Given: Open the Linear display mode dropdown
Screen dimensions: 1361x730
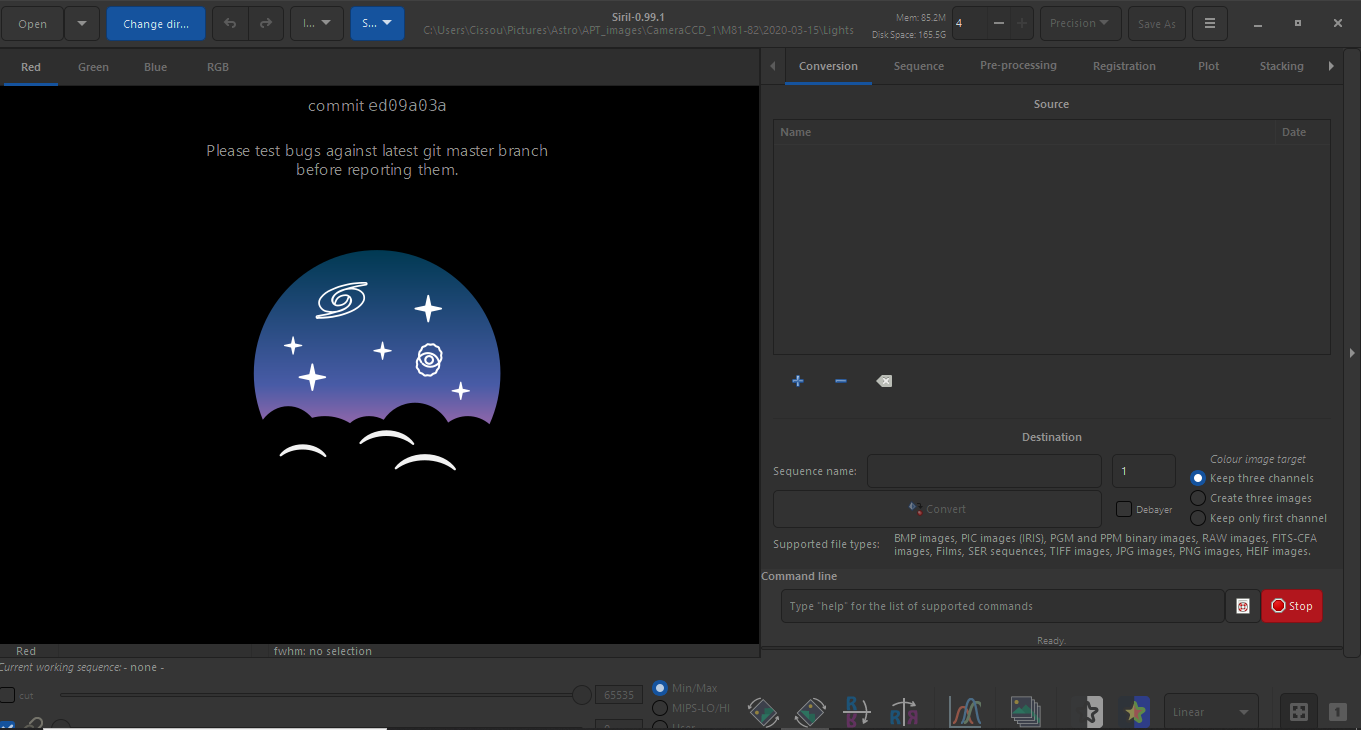Looking at the screenshot, I should tap(1211, 712).
